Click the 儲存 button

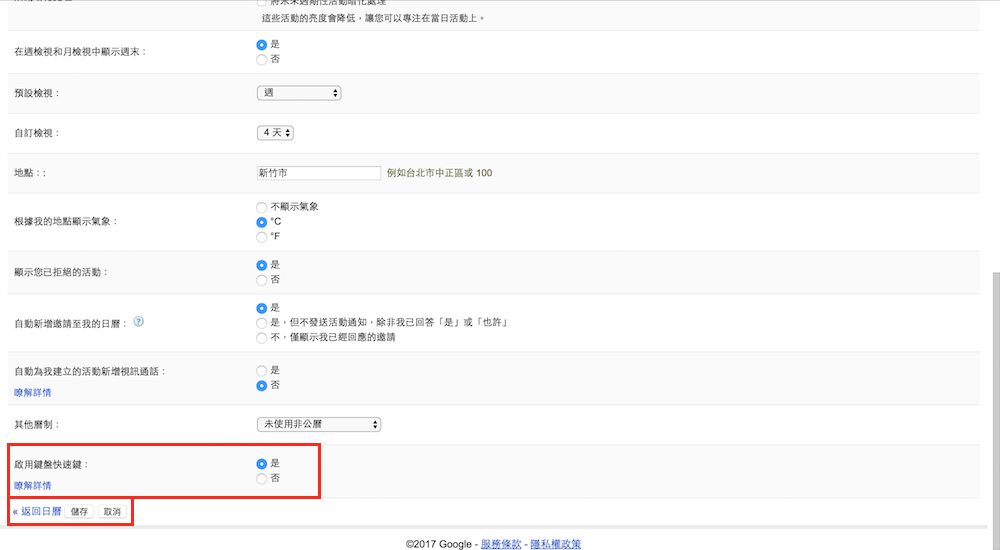tap(80, 512)
